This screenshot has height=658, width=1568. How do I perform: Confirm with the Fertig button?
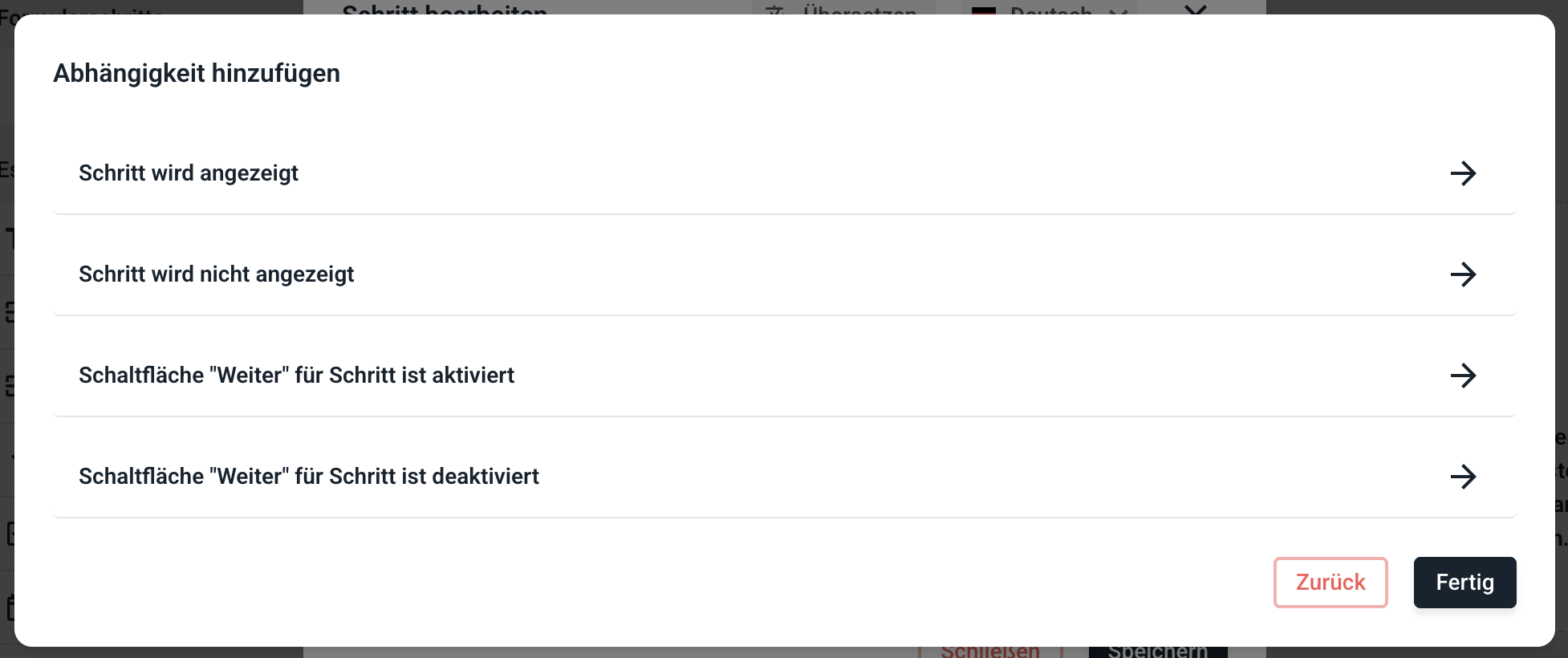point(1464,583)
